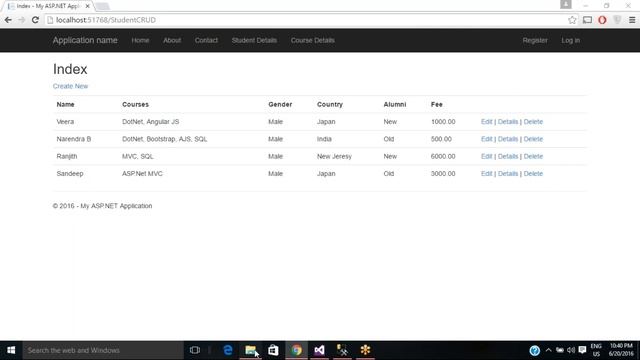Select the 'DotNet, Bootstrap, AJS, SQL' cell
Screen dimensions: 640x360
pos(164,139)
